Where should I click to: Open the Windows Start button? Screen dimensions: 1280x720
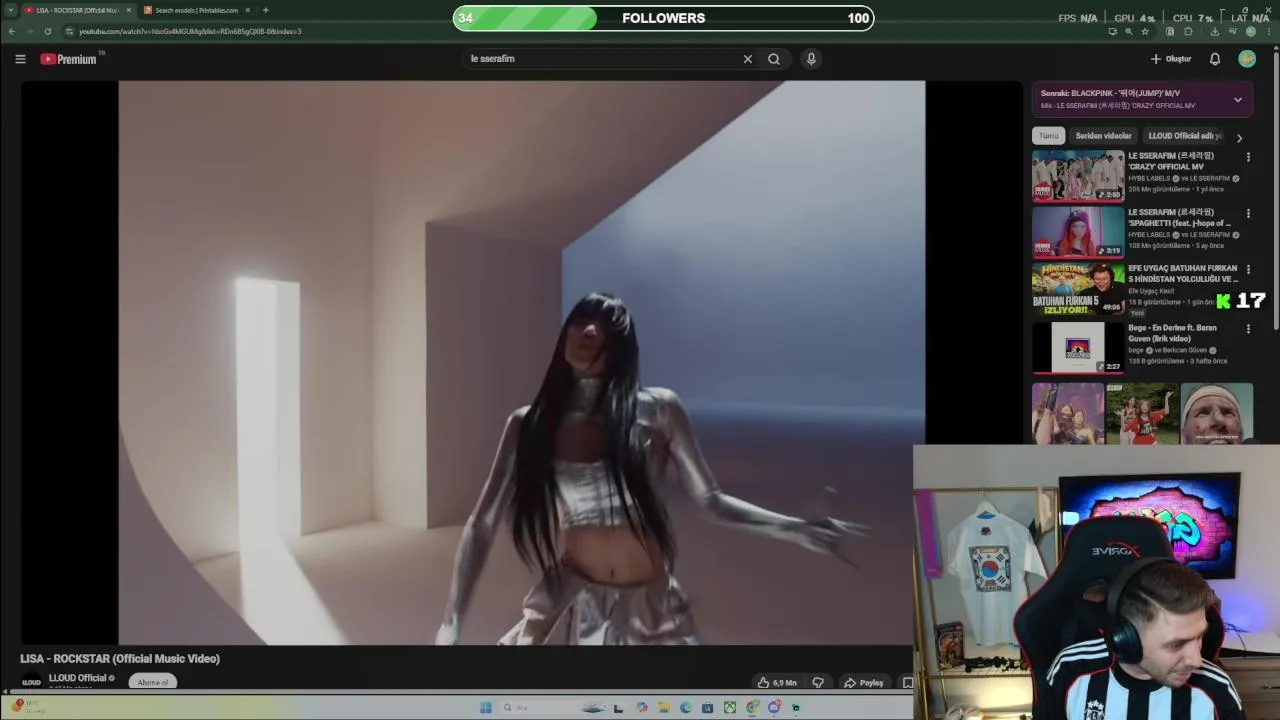point(486,707)
